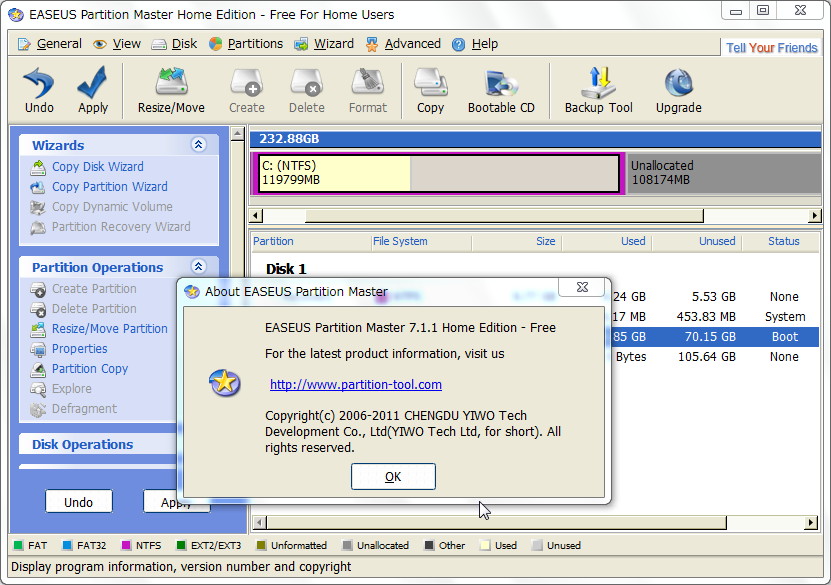Select the Format toolbar icon

click(367, 90)
